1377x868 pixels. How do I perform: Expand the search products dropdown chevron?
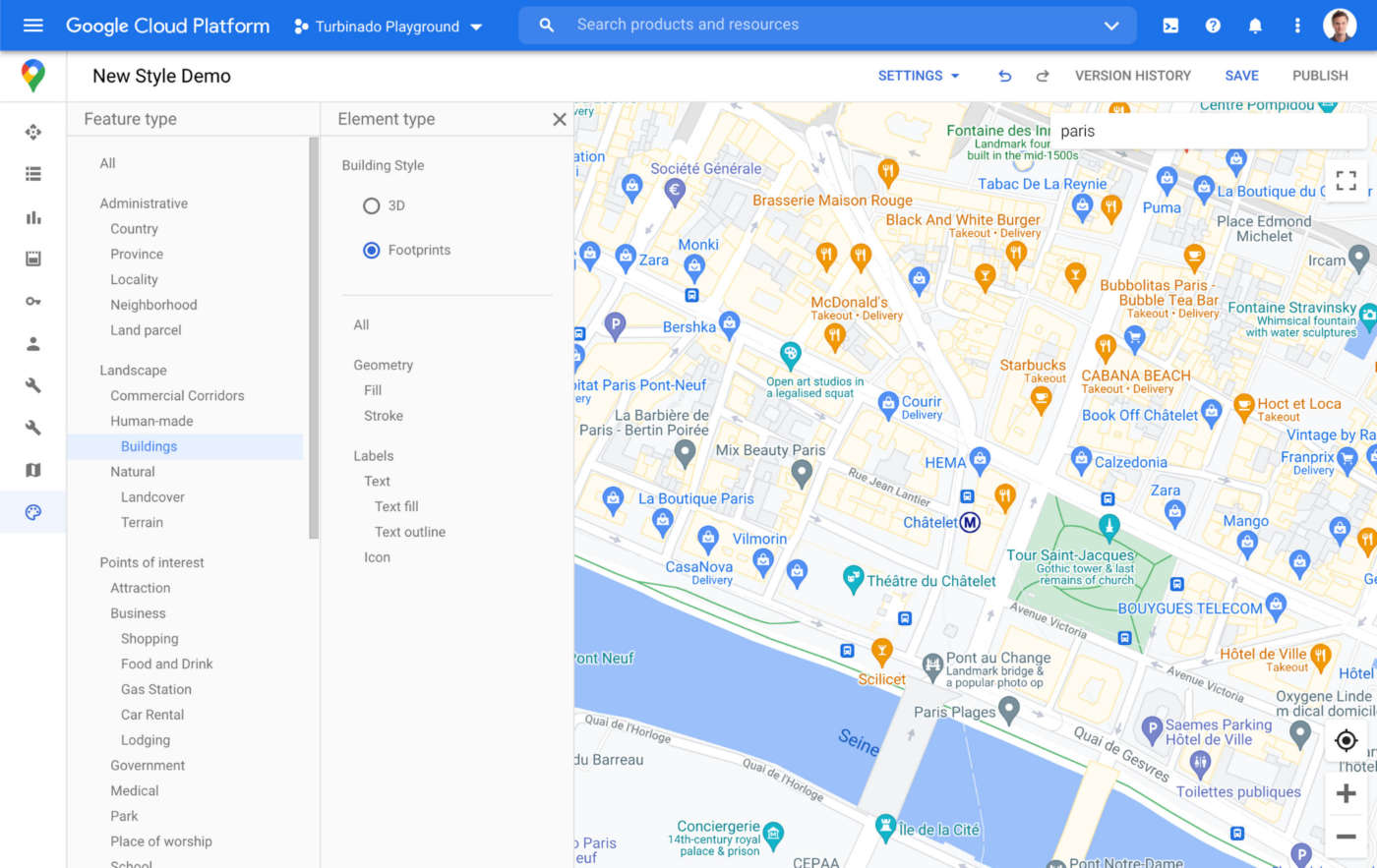[x=1111, y=25]
